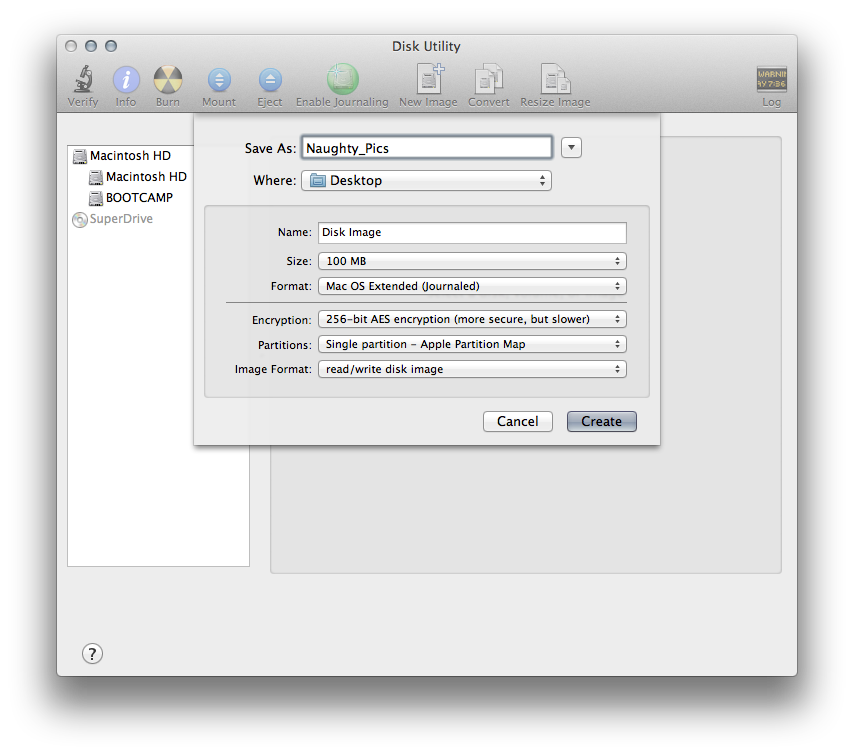Click the Cancel button

click(517, 422)
